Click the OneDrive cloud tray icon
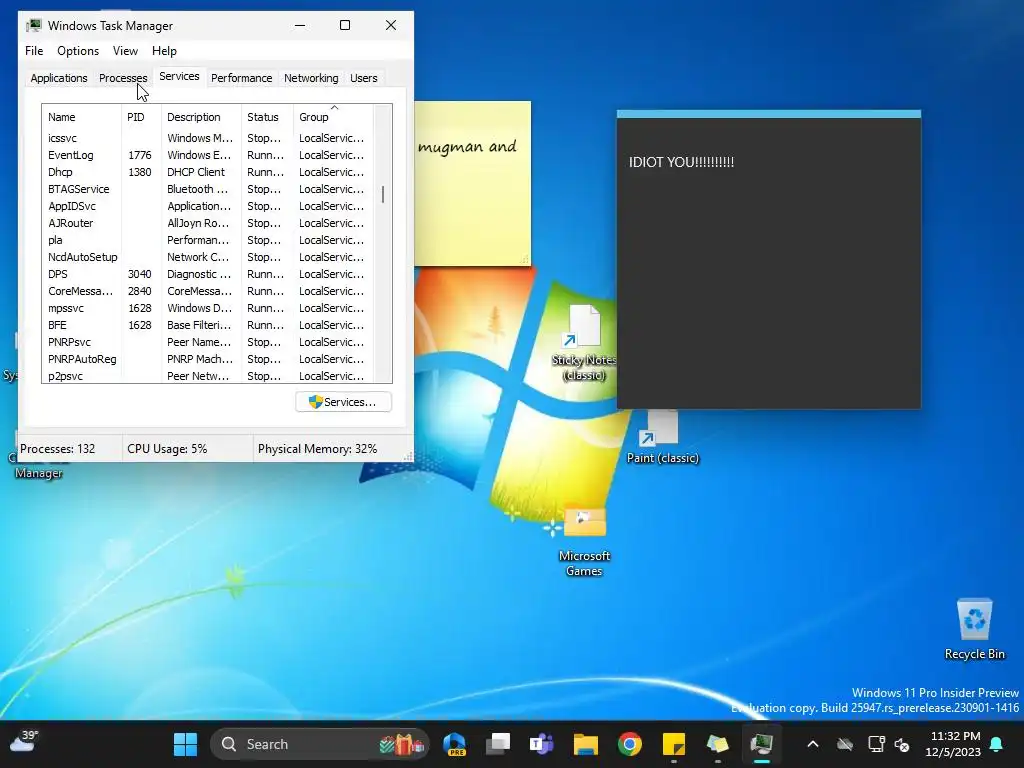The image size is (1024, 768). click(x=845, y=744)
